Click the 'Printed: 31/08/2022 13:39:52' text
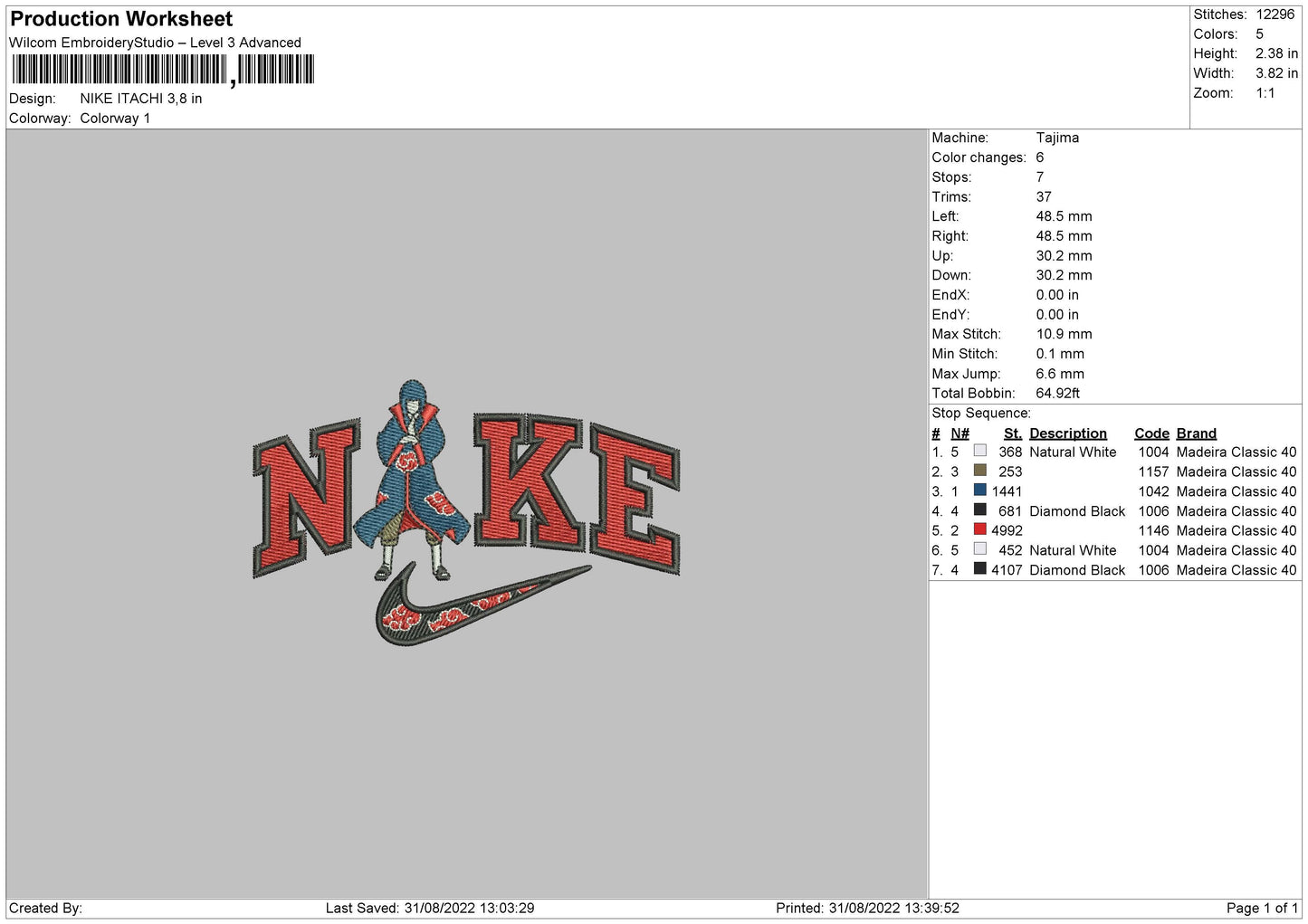Viewport: 1308px width, 924px height. pyautogui.click(x=867, y=909)
